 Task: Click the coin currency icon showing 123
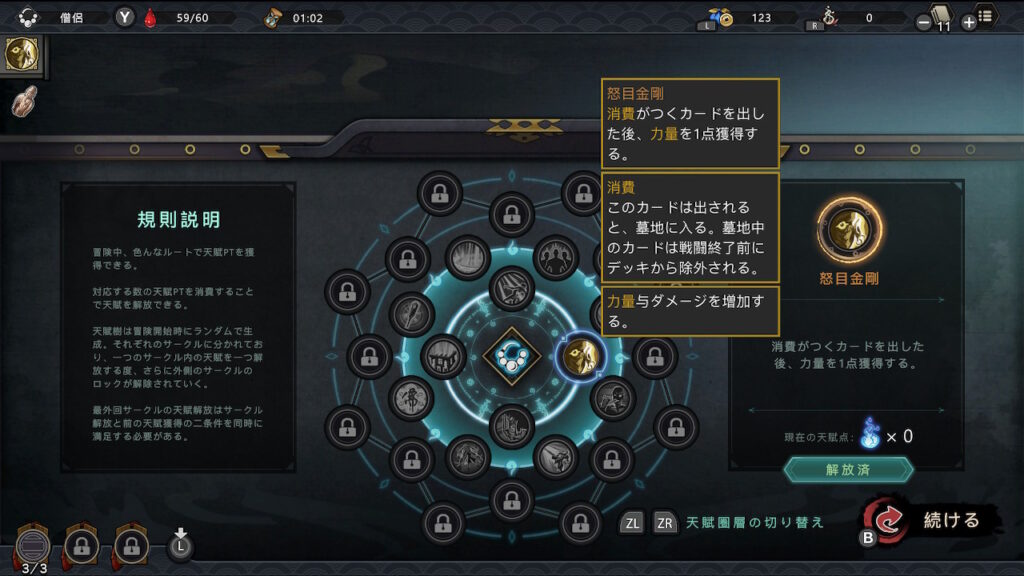[722, 17]
